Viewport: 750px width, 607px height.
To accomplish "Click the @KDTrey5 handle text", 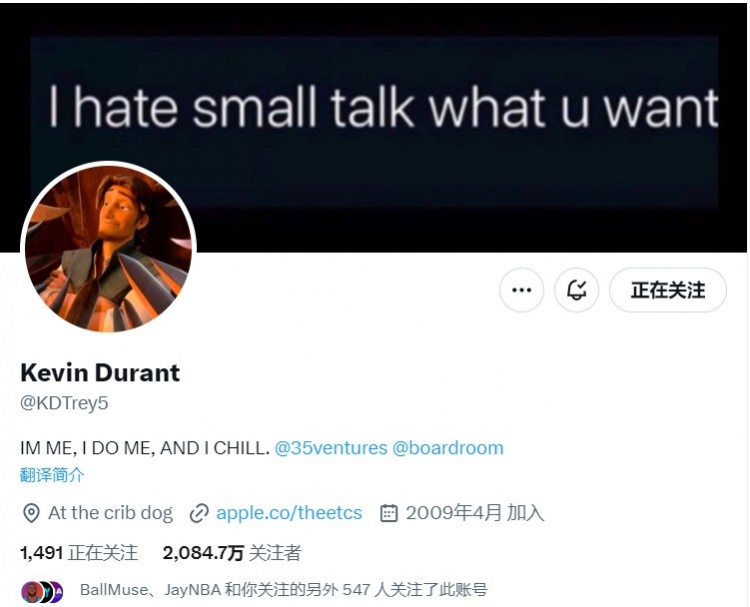I will [64, 403].
